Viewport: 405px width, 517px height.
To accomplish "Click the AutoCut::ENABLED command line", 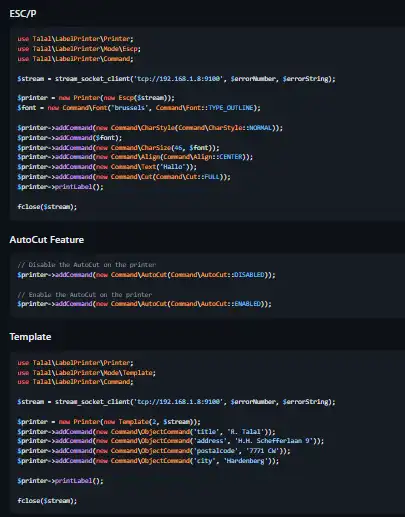I will click(x=144, y=304).
